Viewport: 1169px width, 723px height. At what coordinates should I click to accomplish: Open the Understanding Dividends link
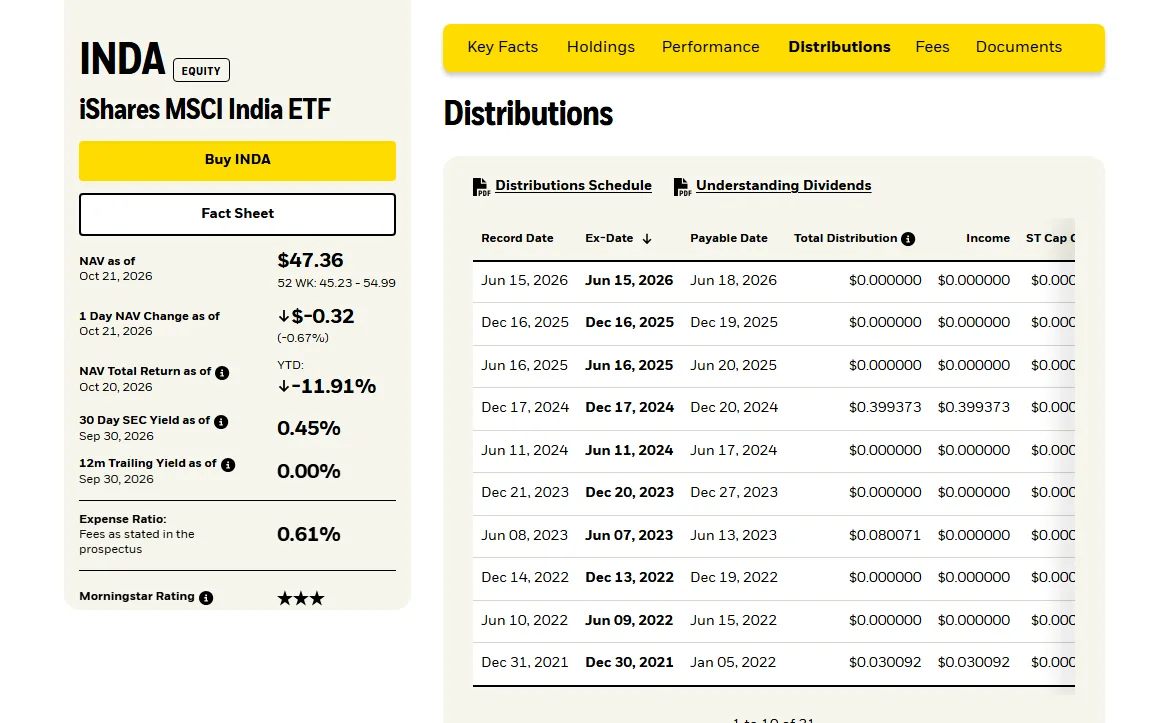pos(784,186)
